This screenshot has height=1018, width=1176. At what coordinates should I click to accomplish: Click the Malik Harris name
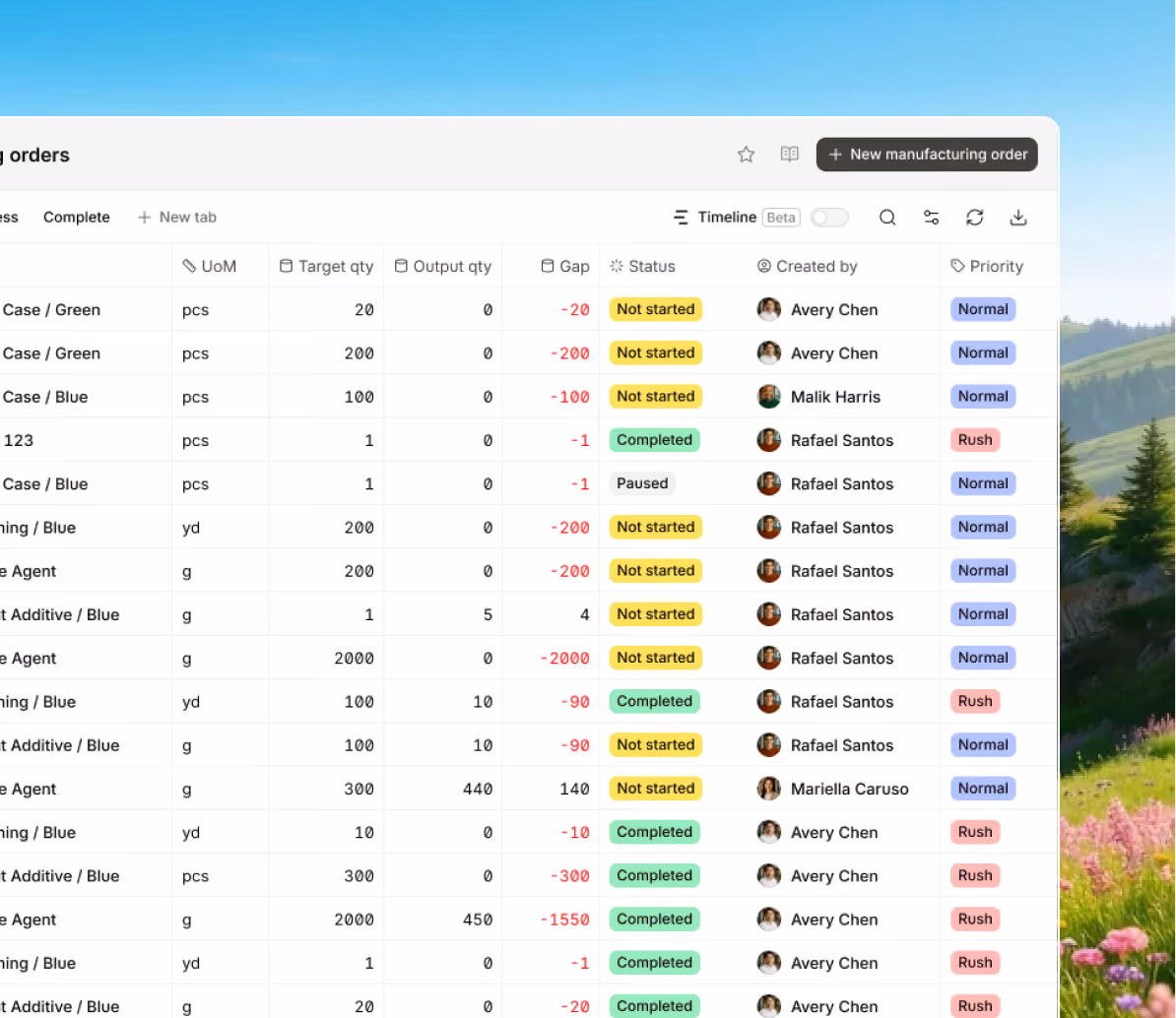pyautogui.click(x=835, y=397)
